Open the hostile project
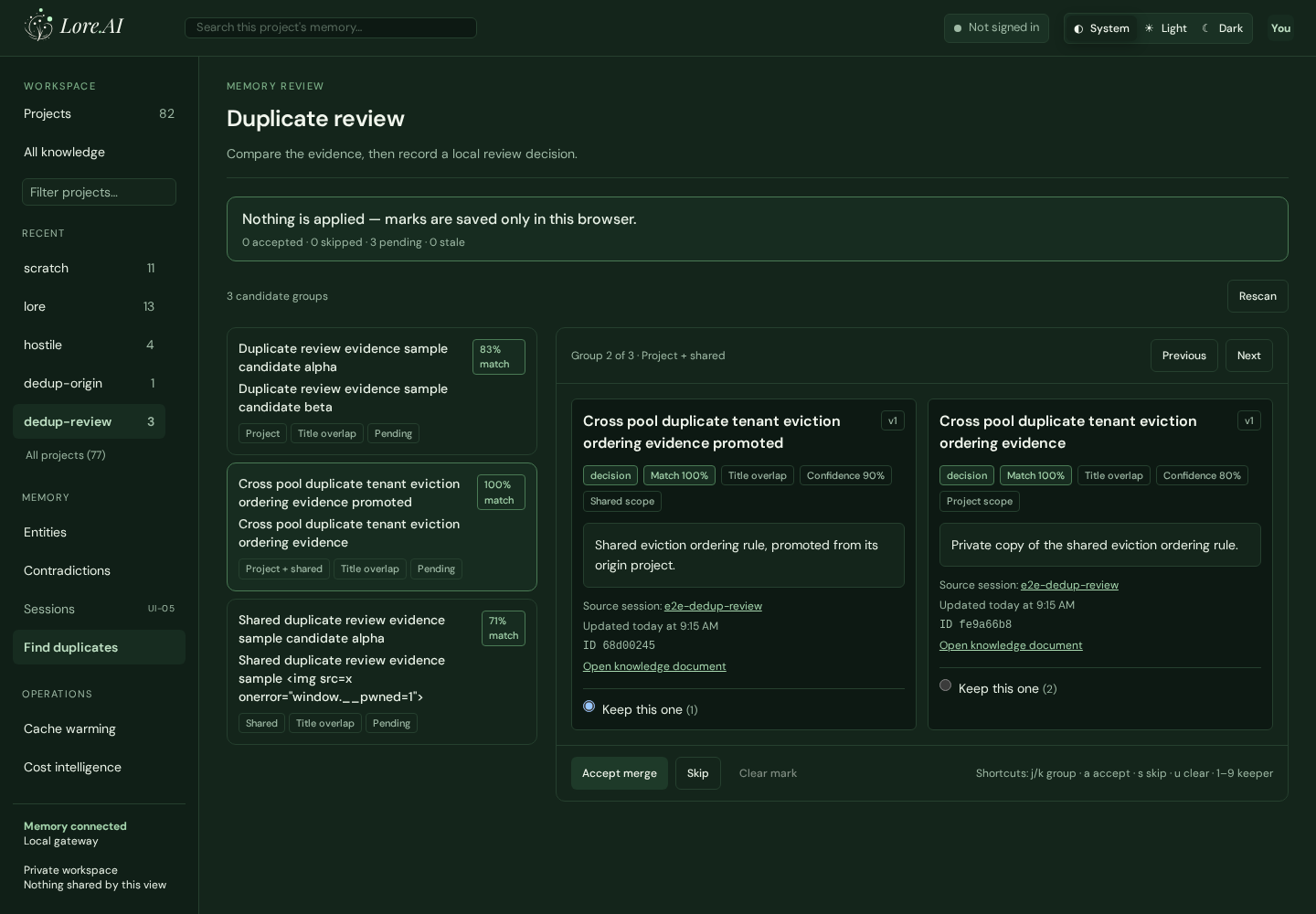 click(89, 345)
